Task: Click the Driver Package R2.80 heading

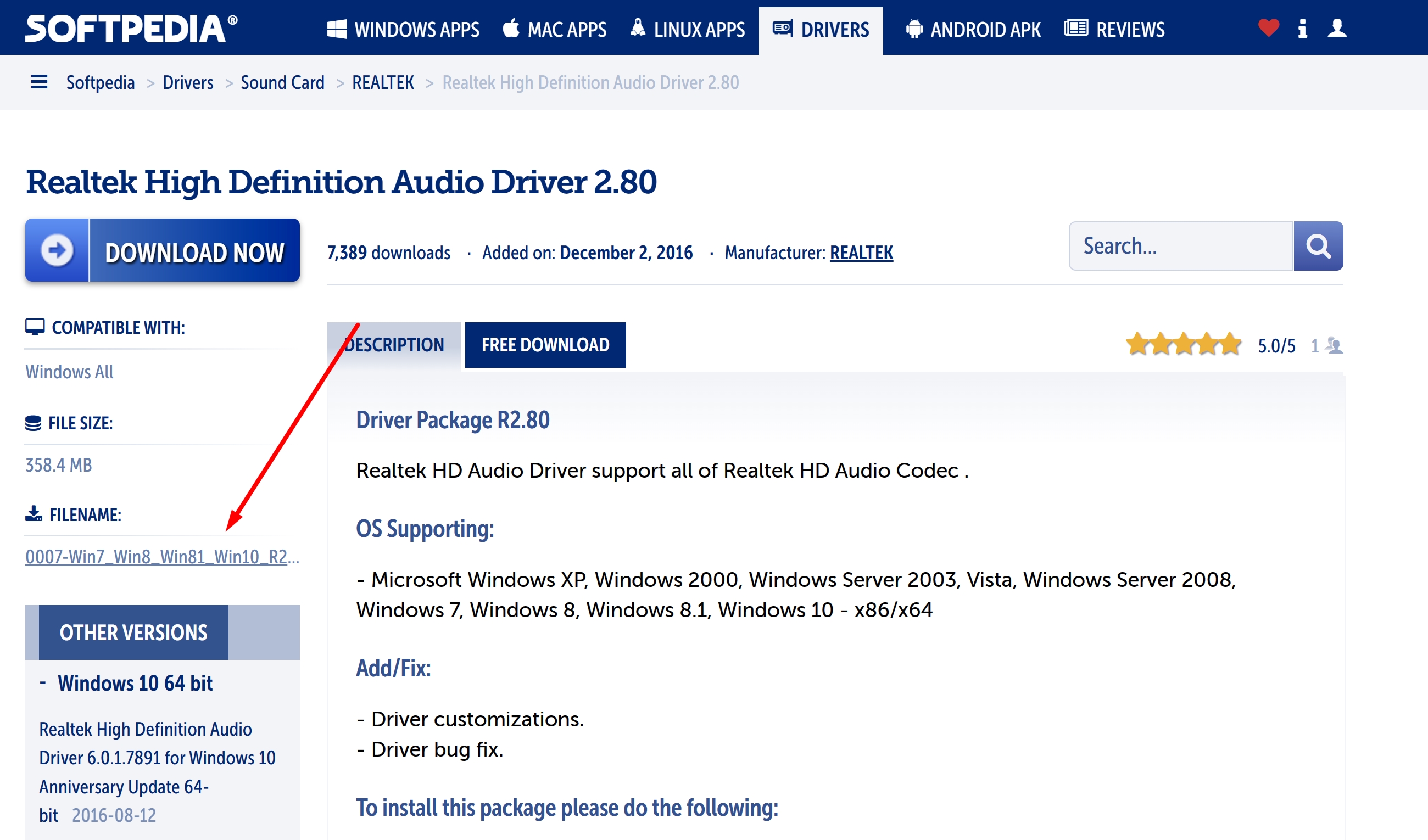Action: click(453, 421)
